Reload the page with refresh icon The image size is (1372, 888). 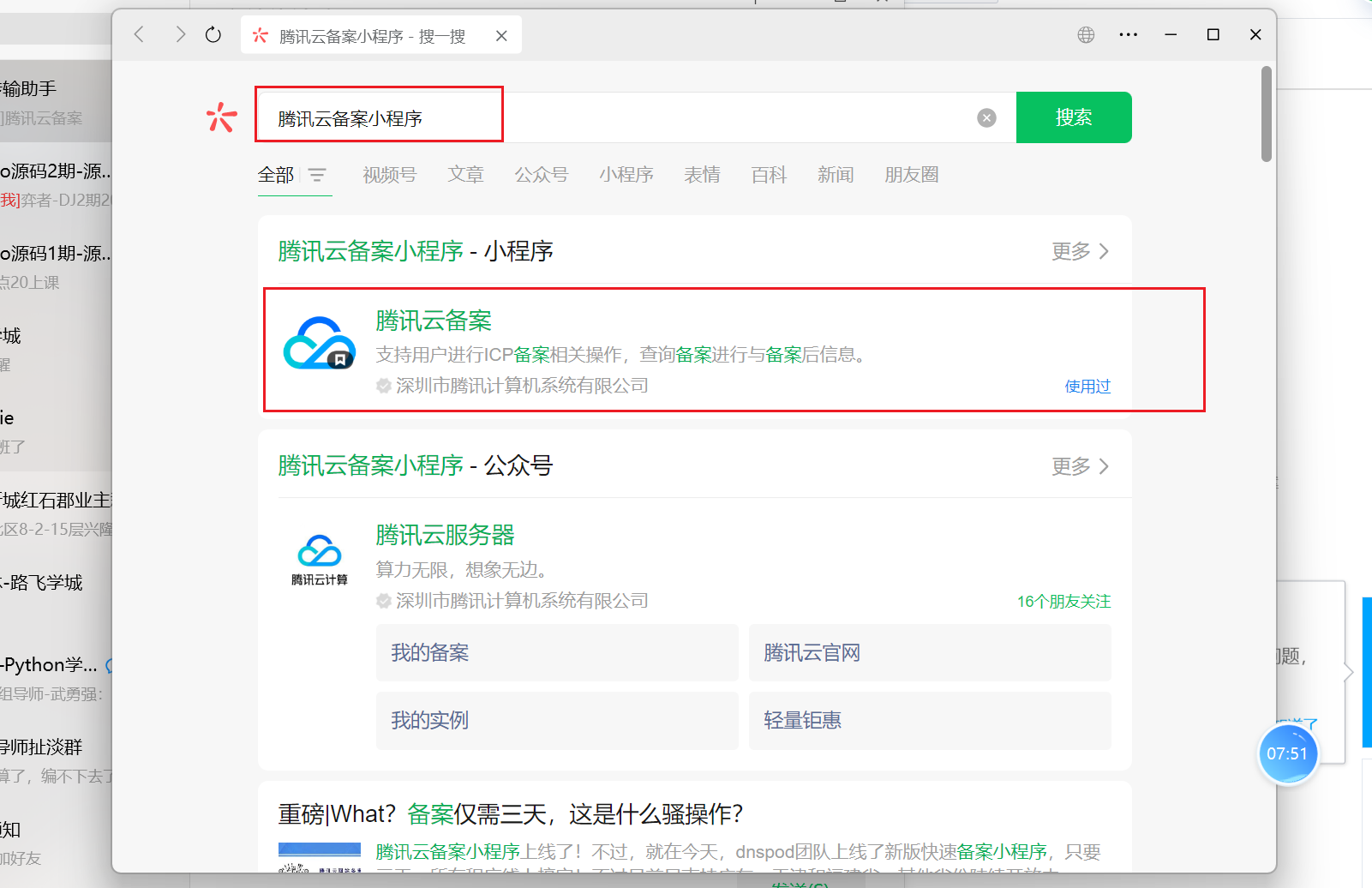[213, 35]
